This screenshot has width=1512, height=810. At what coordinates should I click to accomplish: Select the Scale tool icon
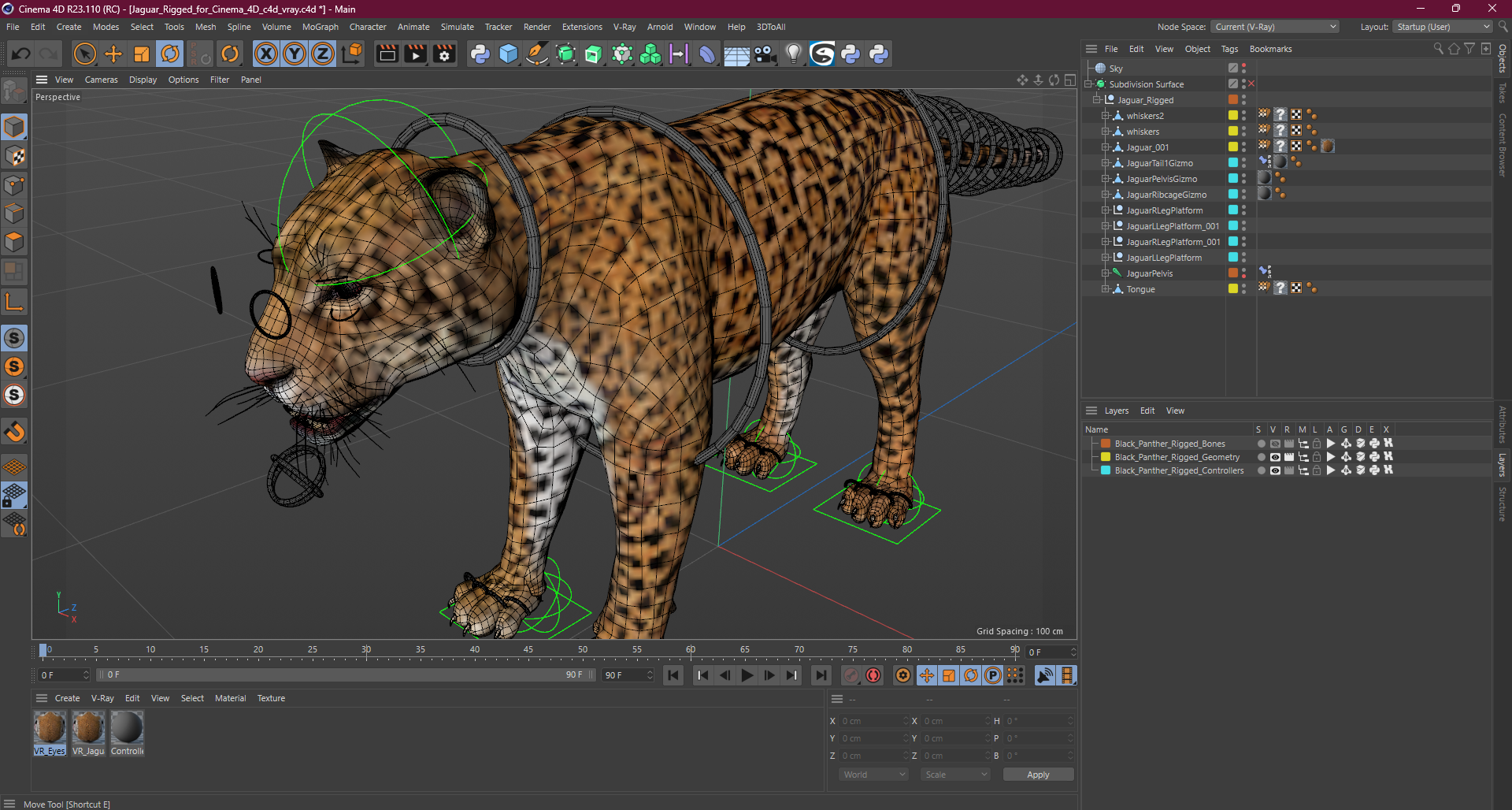142,54
